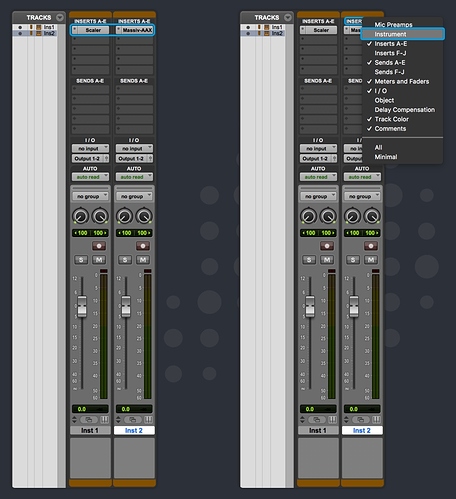
Task: Open Inst 1 'Output 1-2' selector, right mixer
Action: (318, 159)
